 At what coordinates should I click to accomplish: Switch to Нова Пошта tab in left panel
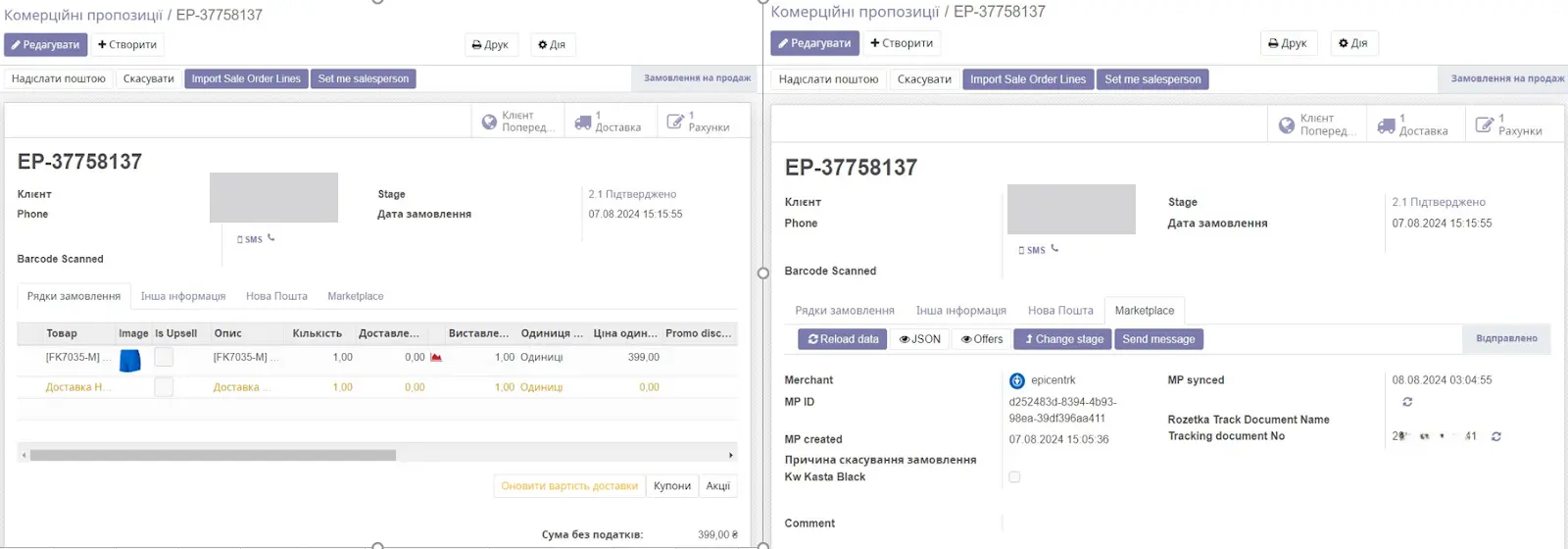point(276,296)
